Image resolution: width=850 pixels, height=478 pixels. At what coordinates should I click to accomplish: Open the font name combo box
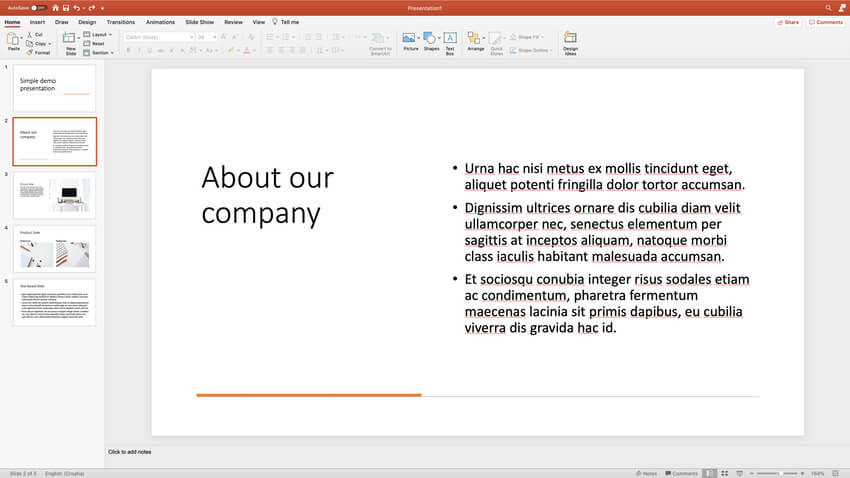(157, 36)
